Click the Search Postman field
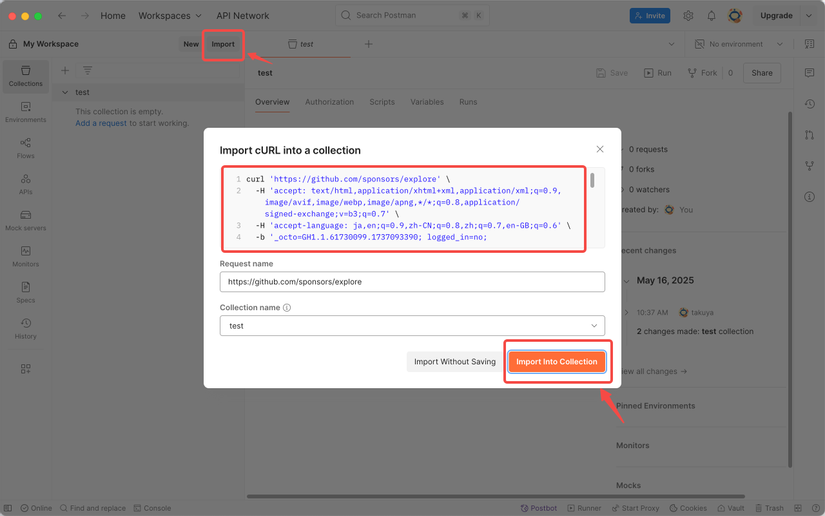Viewport: 825px width, 516px height. click(x=412, y=16)
